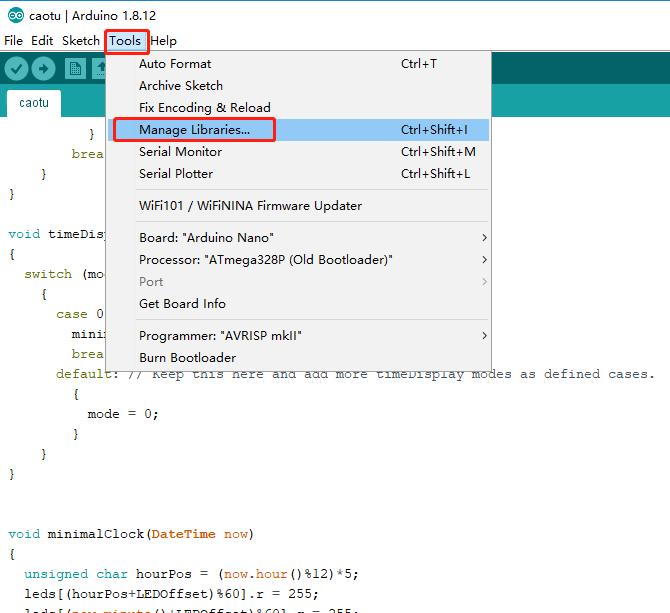Click Get Board Info

point(298,304)
